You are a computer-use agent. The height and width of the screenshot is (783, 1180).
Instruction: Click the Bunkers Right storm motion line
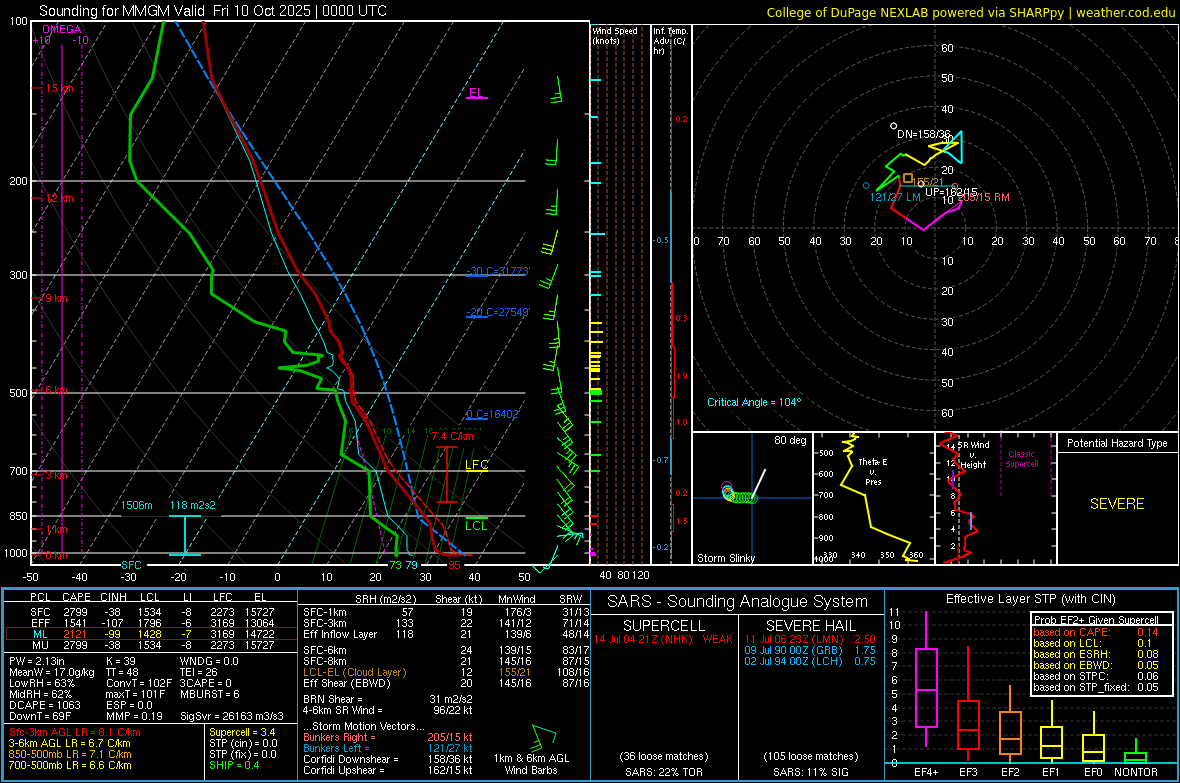388,737
